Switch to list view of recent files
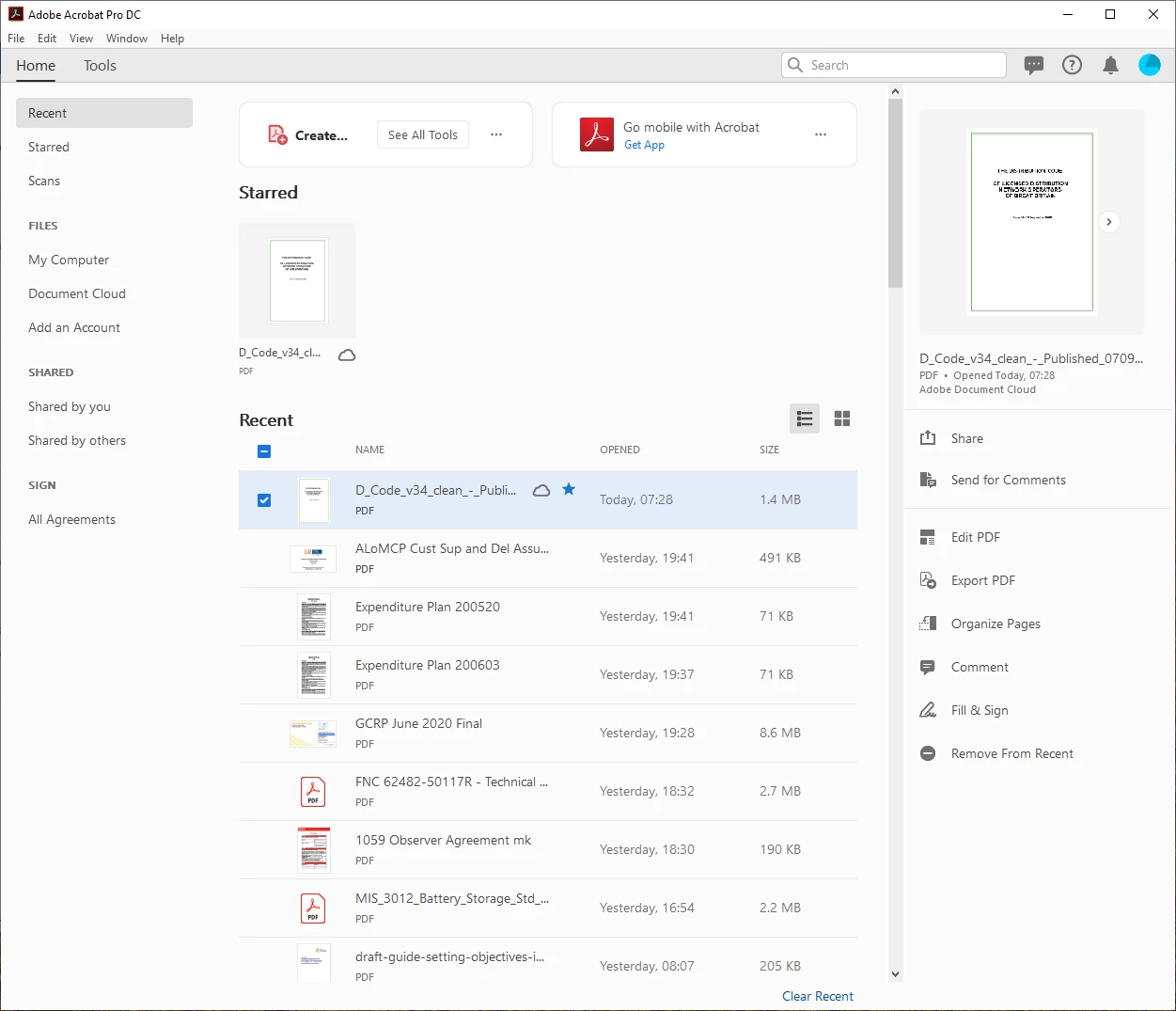The image size is (1176, 1011). point(805,419)
